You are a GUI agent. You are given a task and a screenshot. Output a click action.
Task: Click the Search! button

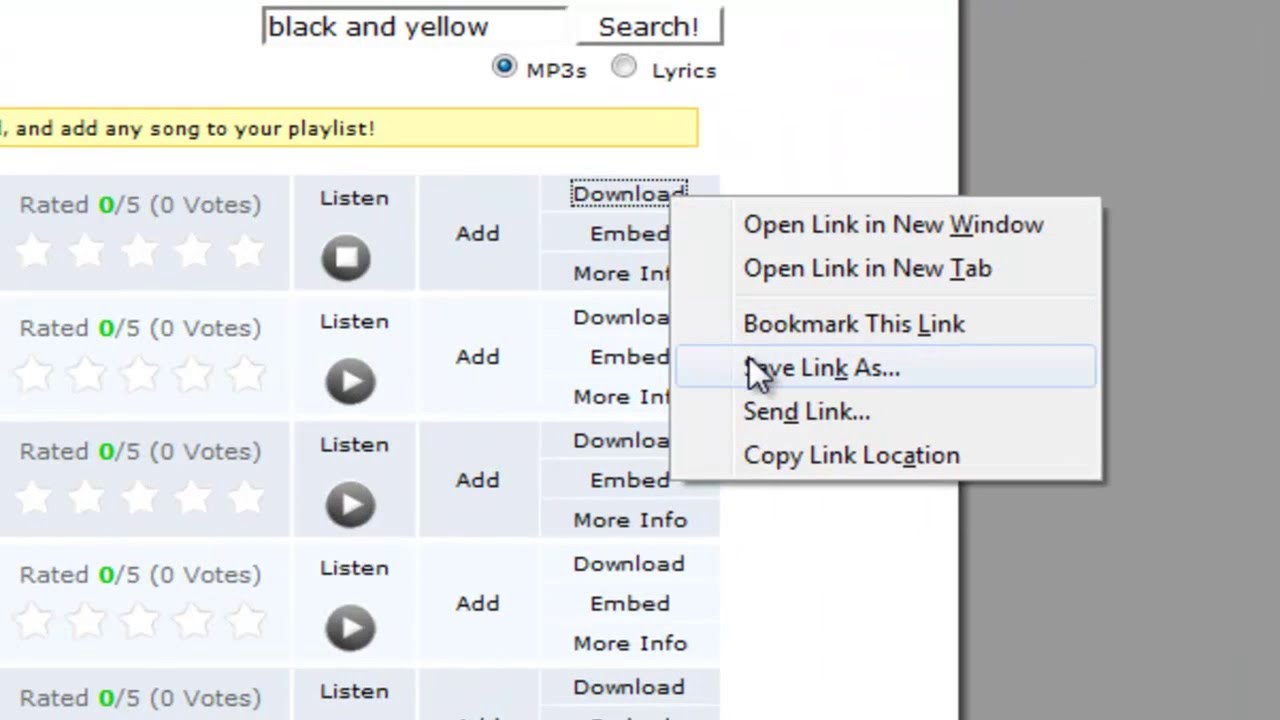(648, 26)
